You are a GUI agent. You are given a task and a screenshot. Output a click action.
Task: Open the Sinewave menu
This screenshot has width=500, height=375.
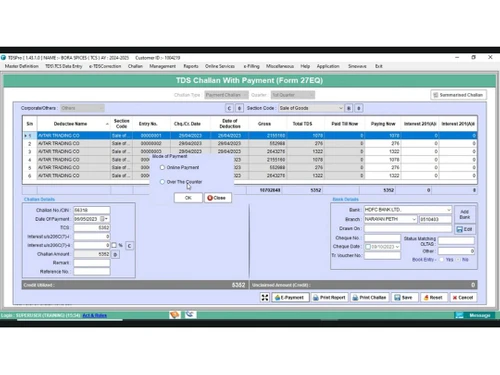pyautogui.click(x=357, y=66)
